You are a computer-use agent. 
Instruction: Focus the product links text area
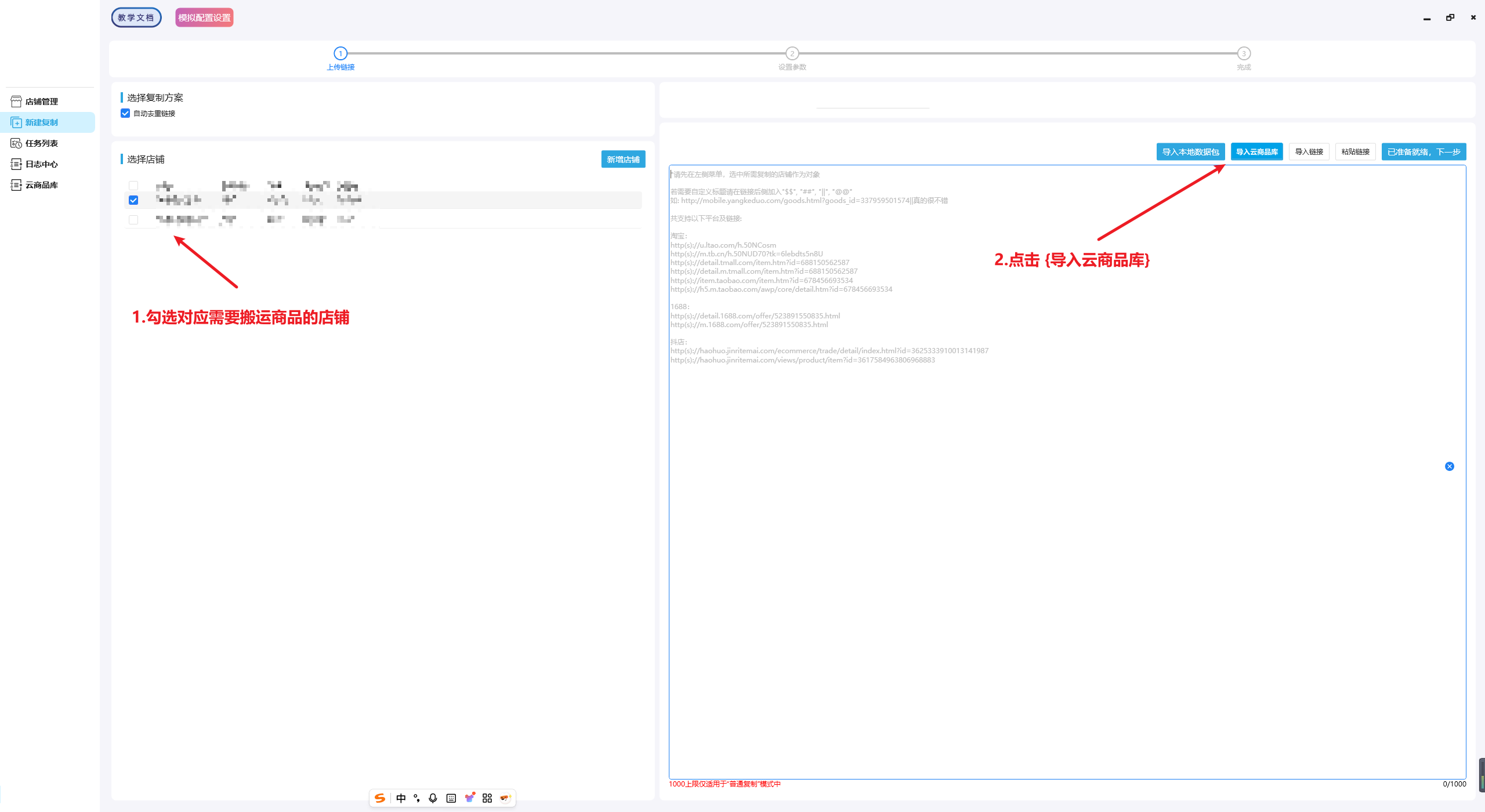[x=1067, y=472]
